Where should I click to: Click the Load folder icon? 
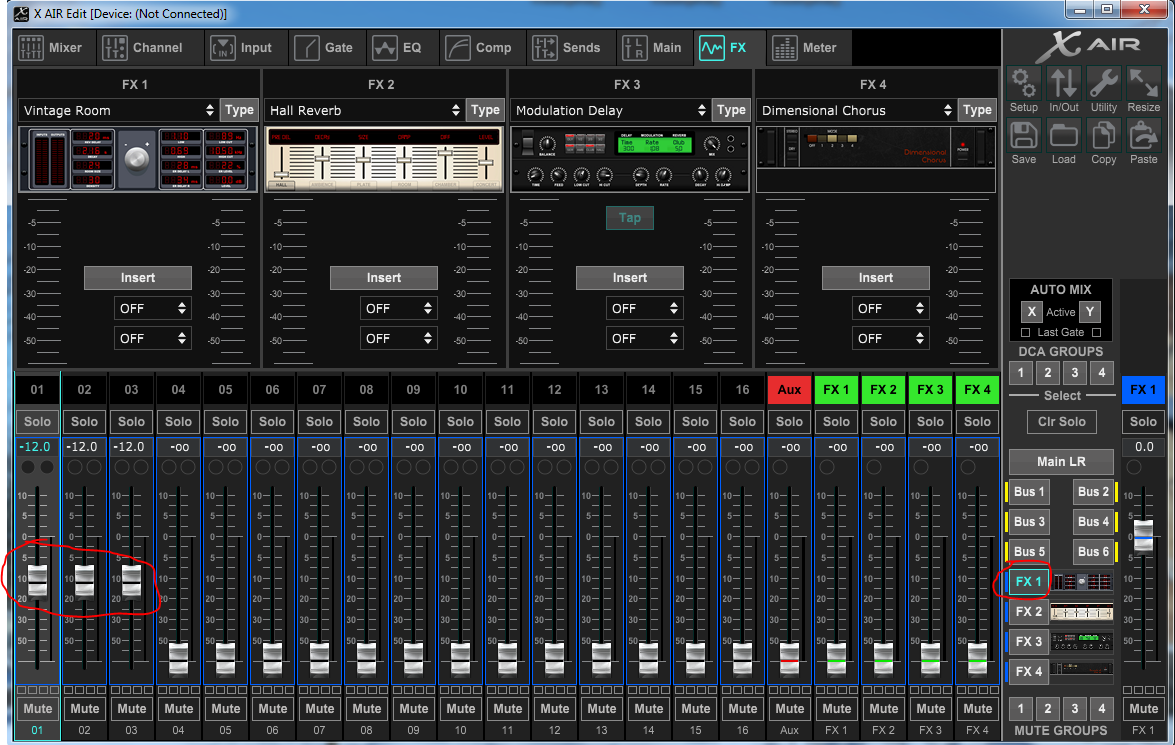click(1063, 136)
